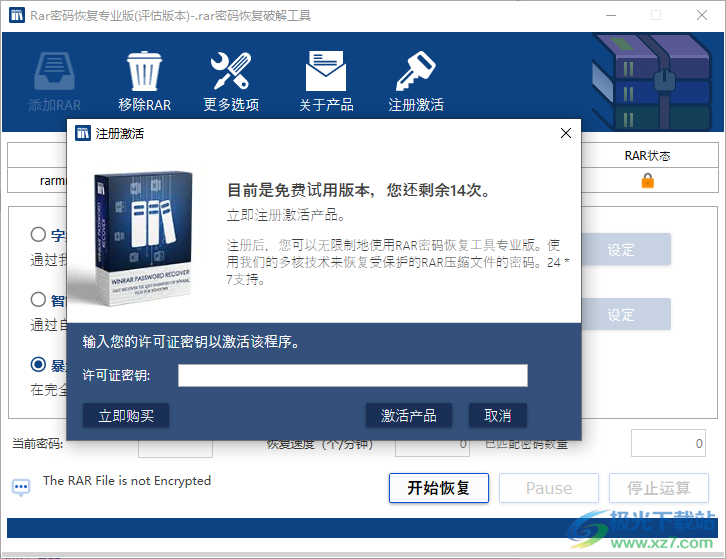Click the Register Activate key icon
This screenshot has width=726, height=559.
[416, 71]
